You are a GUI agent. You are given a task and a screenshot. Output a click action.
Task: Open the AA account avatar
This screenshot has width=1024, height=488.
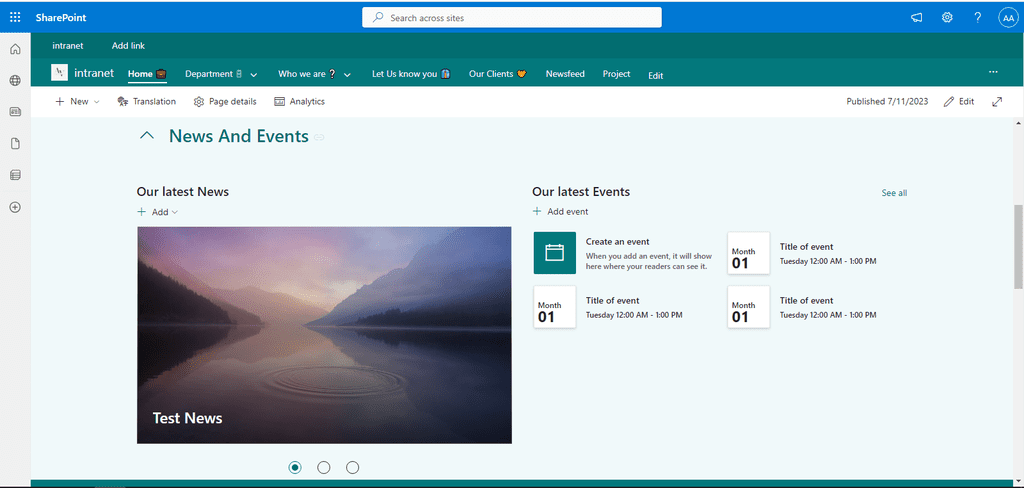[1008, 18]
